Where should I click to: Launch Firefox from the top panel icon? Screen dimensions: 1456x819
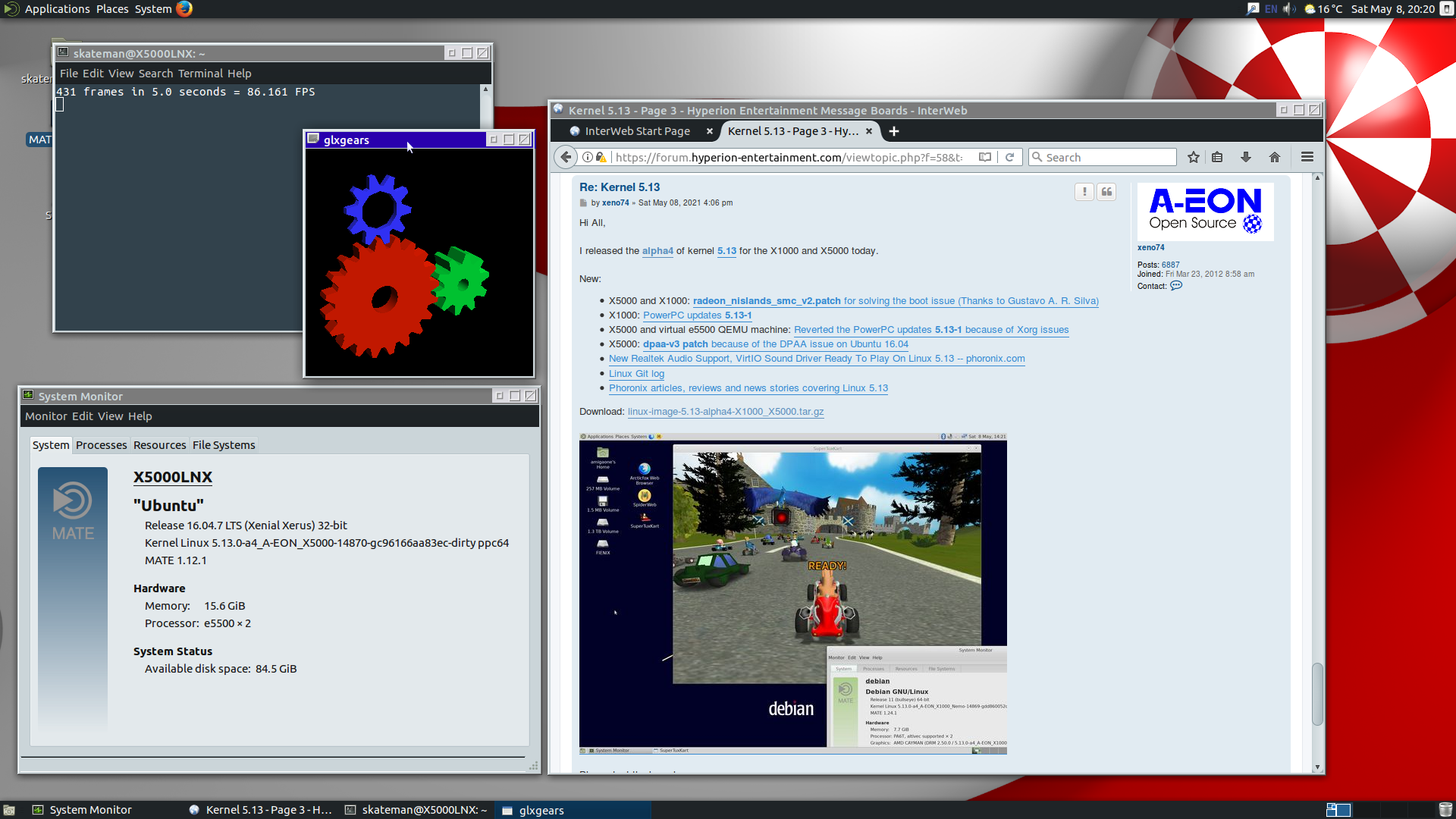tap(184, 8)
